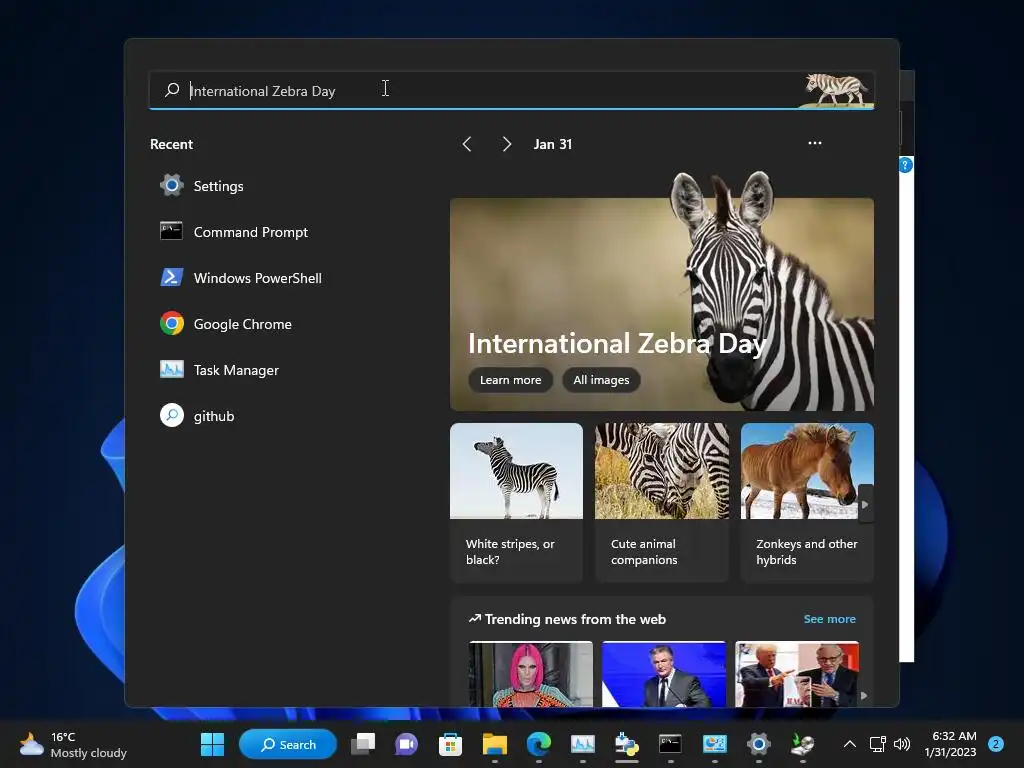Select the recent github search entry
1024x768 pixels.
[x=213, y=416]
